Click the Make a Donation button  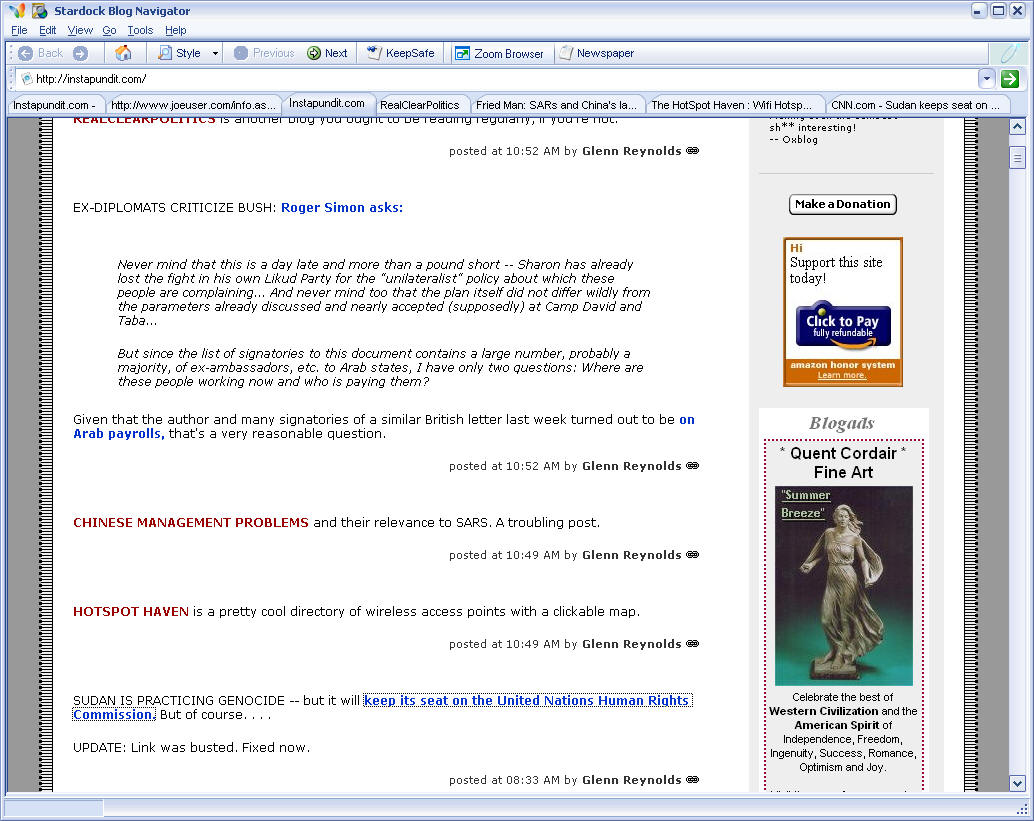843,204
